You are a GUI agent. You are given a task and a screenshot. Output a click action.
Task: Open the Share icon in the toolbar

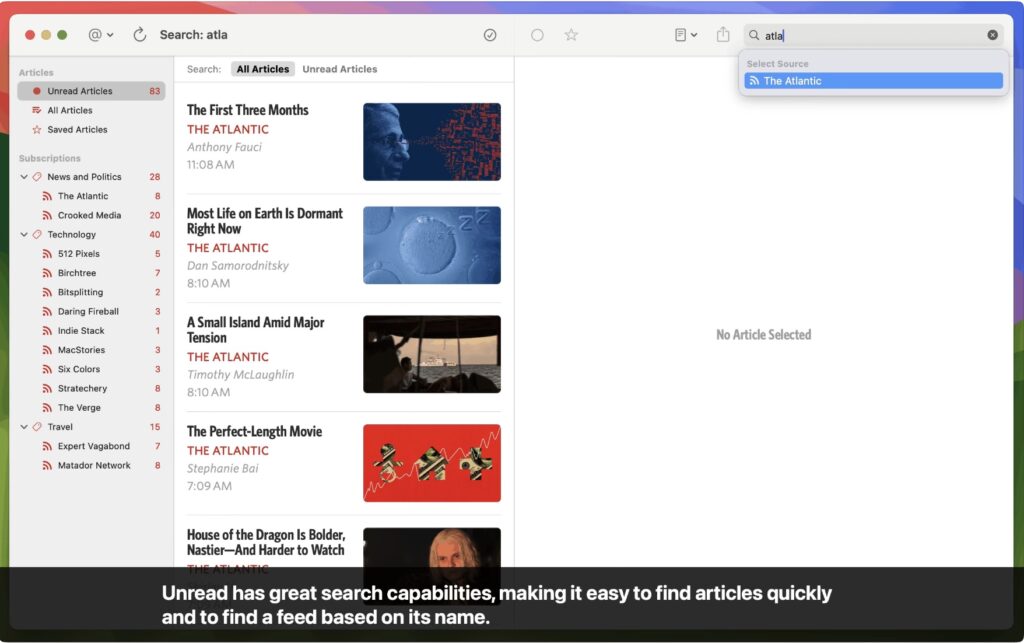point(722,33)
